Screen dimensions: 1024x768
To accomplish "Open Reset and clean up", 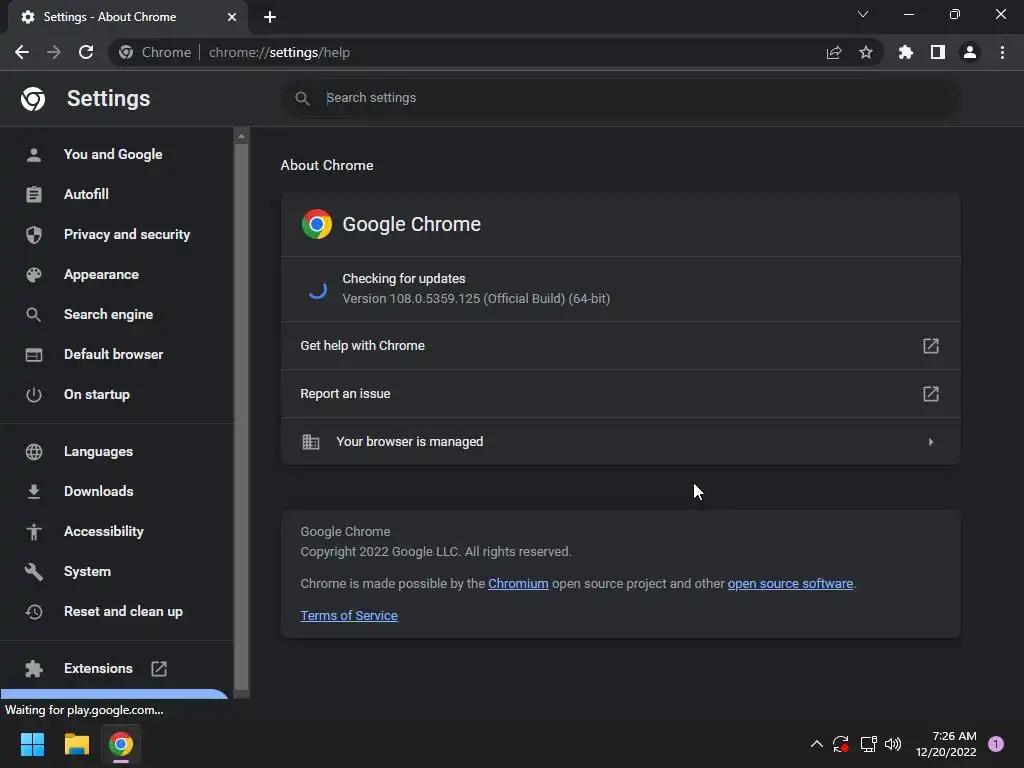I will [x=116, y=611].
